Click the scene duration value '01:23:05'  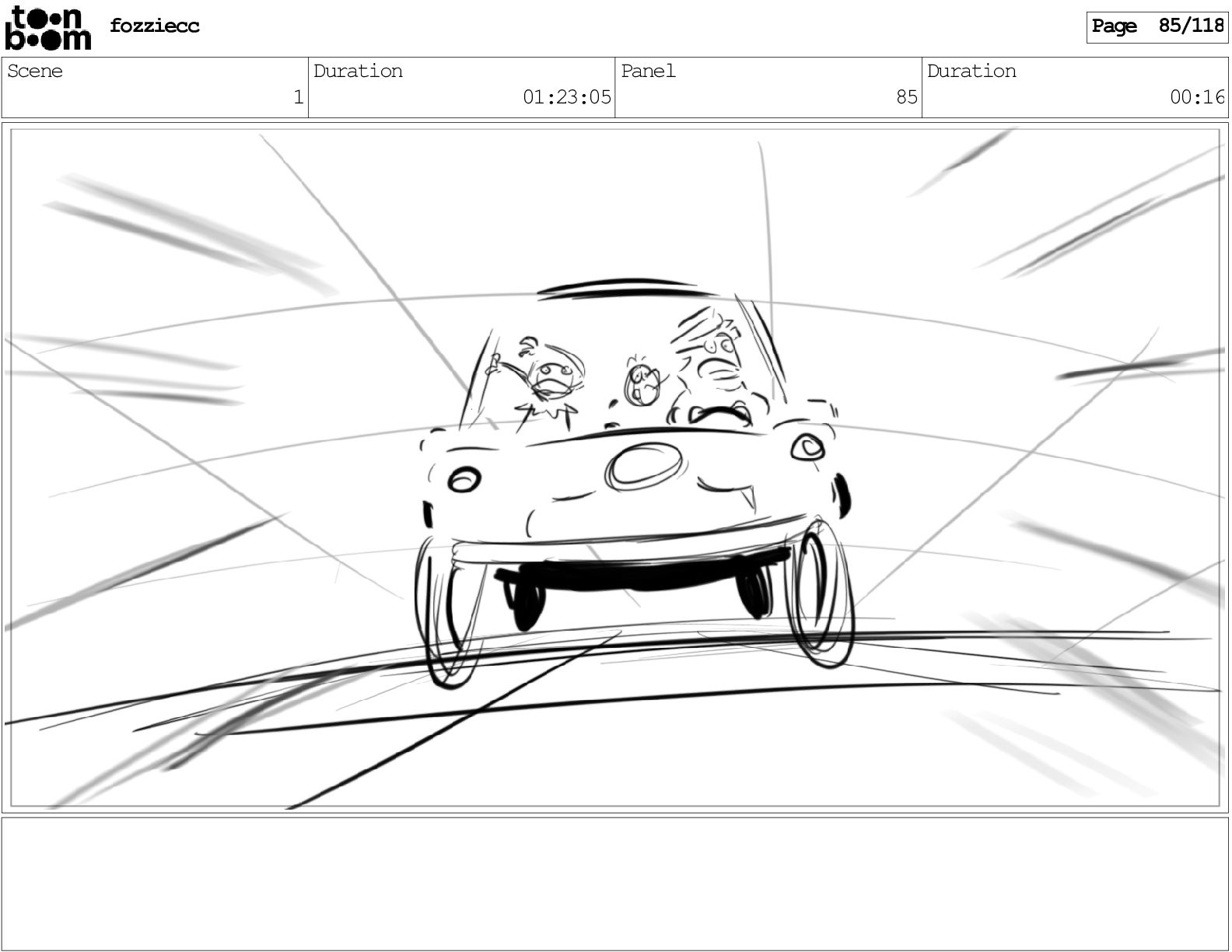click(x=567, y=97)
